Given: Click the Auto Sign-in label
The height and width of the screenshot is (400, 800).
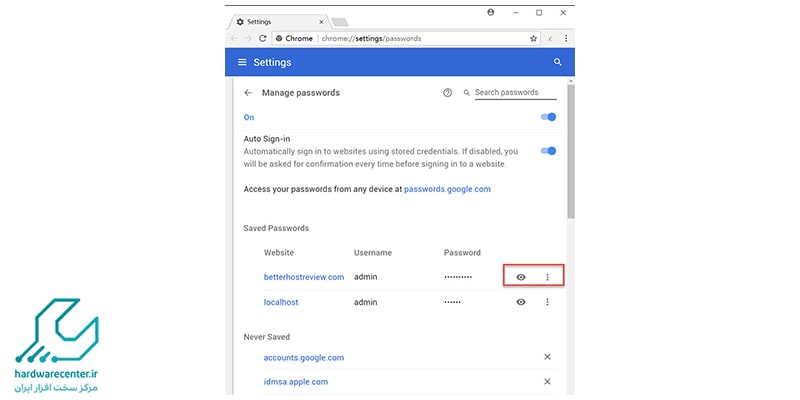Looking at the screenshot, I should [267, 139].
